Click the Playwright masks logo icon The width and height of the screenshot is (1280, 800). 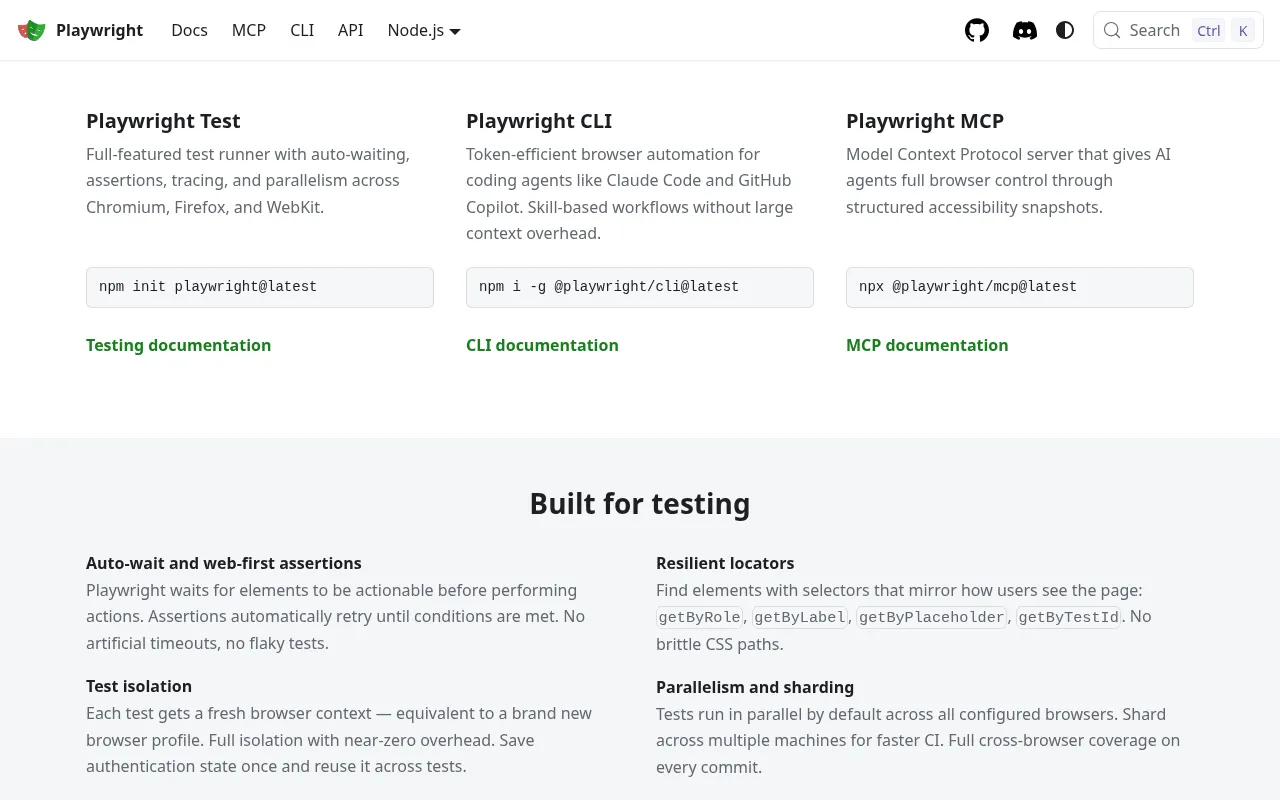click(x=32, y=30)
